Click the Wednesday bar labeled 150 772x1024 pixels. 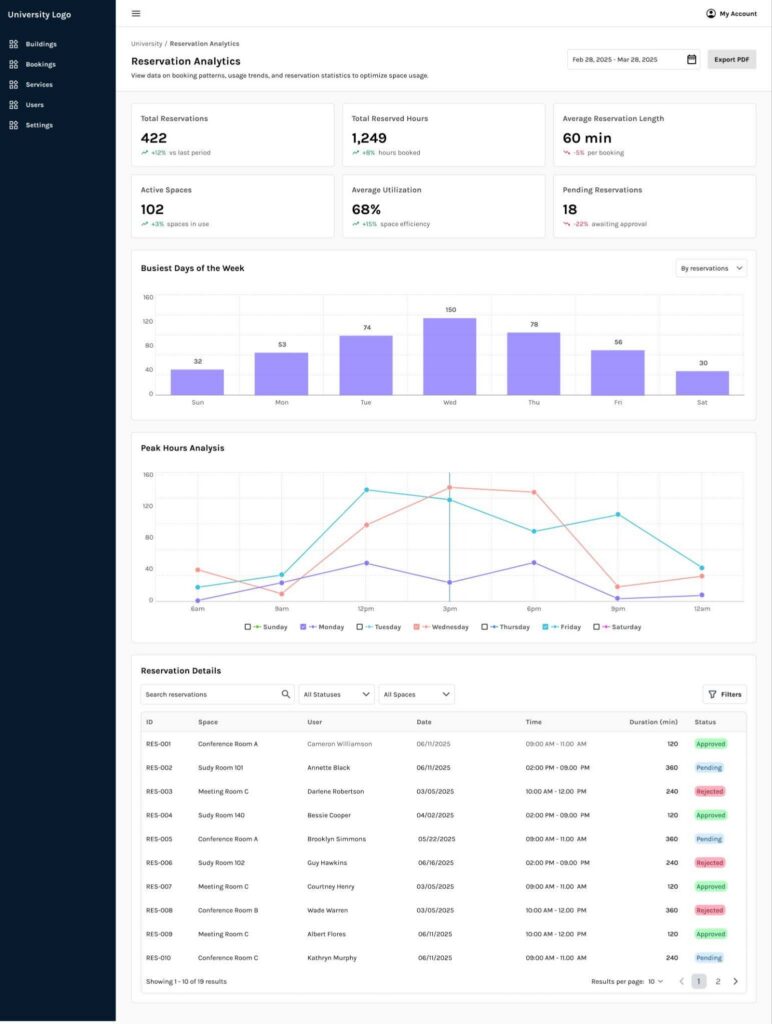pyautogui.click(x=449, y=357)
